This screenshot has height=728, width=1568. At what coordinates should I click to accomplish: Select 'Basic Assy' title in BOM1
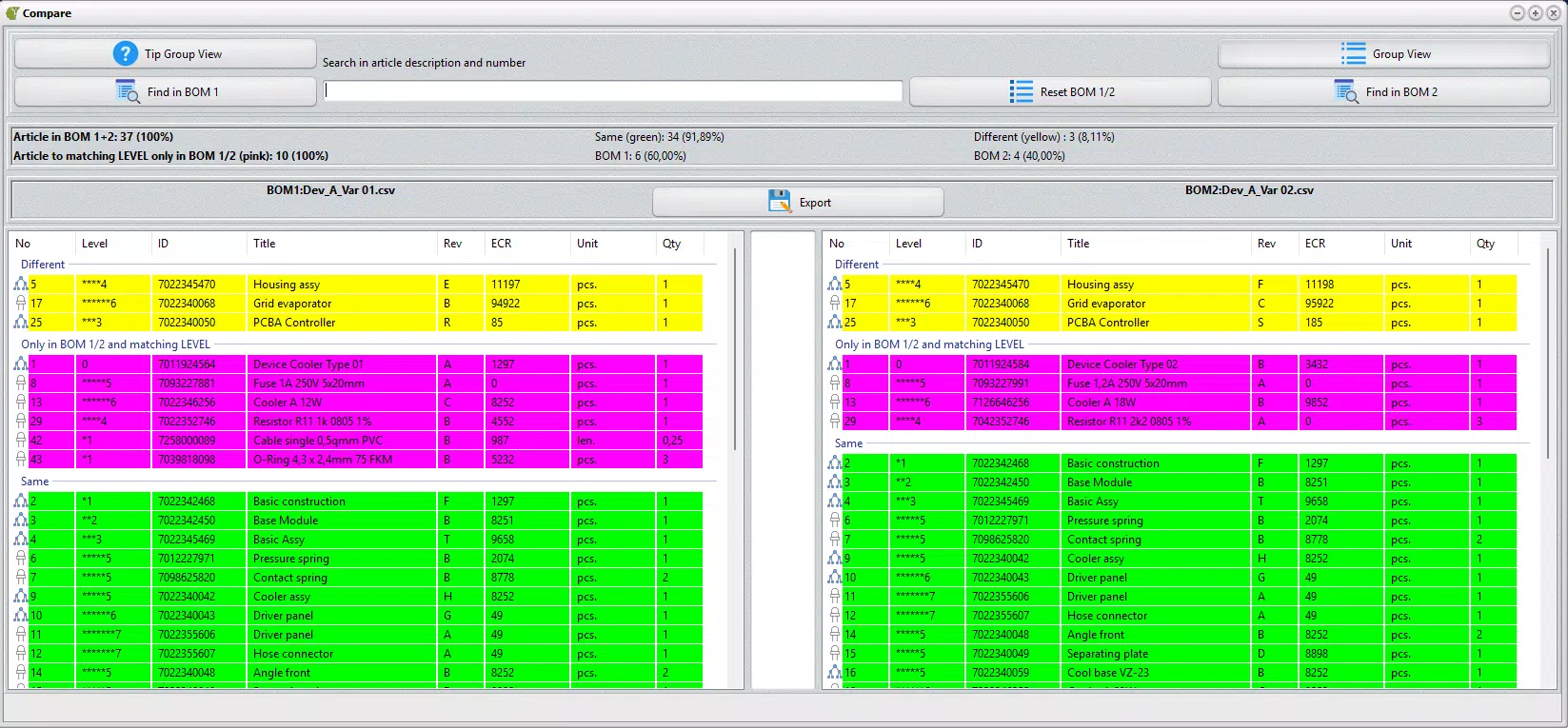point(279,539)
